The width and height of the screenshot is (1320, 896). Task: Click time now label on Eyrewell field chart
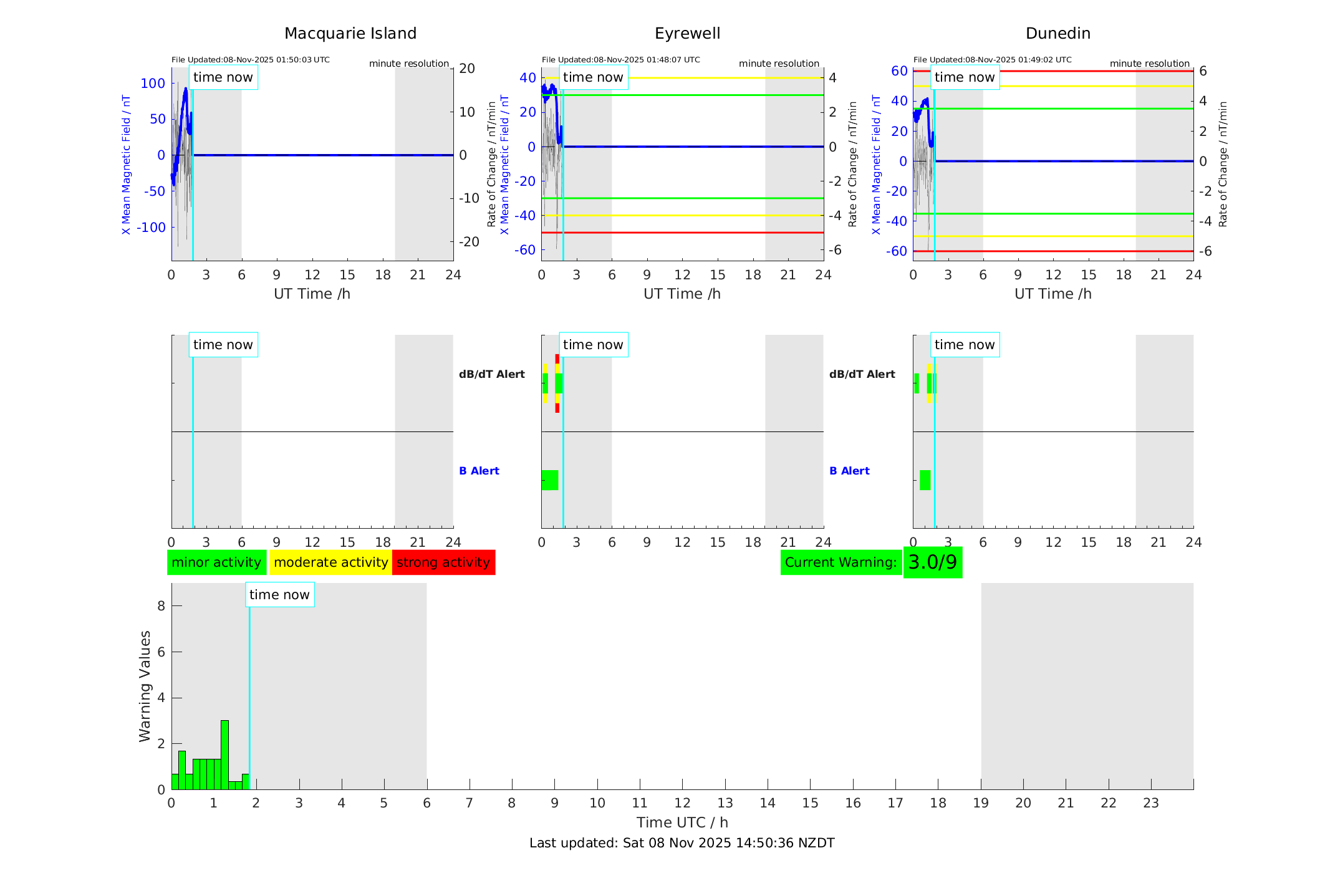(593, 77)
